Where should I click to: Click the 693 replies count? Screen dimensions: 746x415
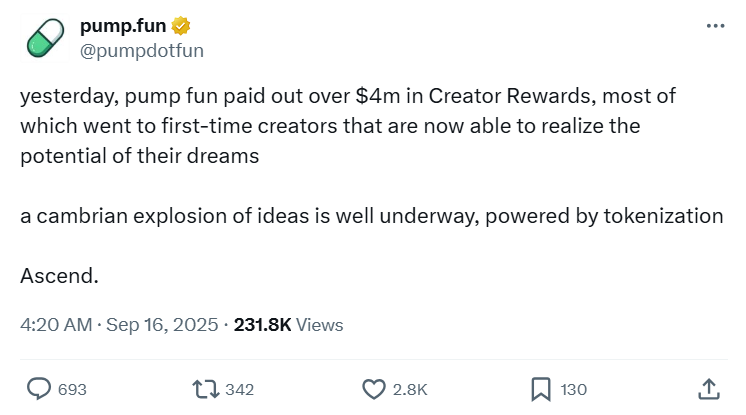click(73, 389)
